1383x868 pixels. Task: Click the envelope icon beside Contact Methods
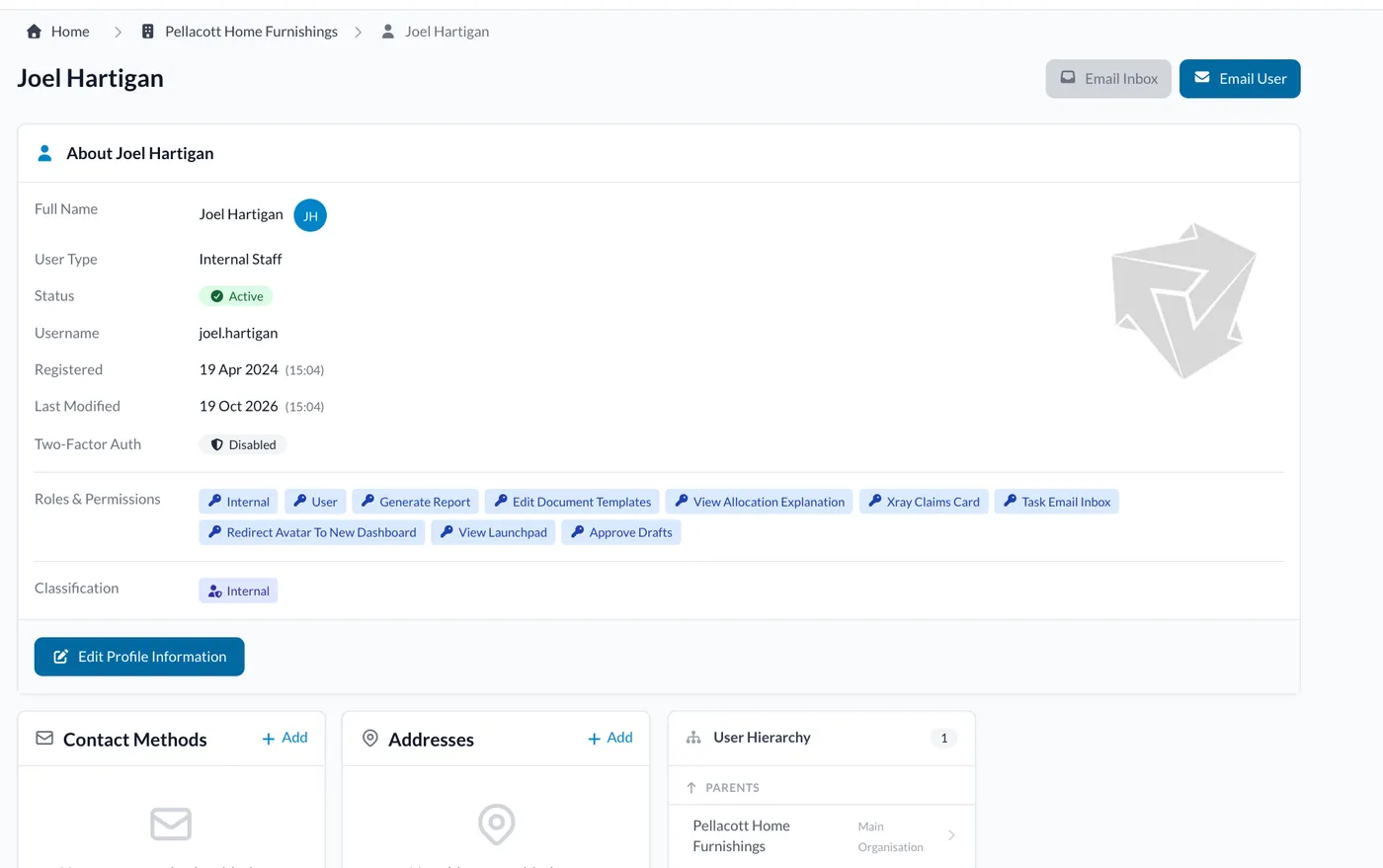pos(44,739)
